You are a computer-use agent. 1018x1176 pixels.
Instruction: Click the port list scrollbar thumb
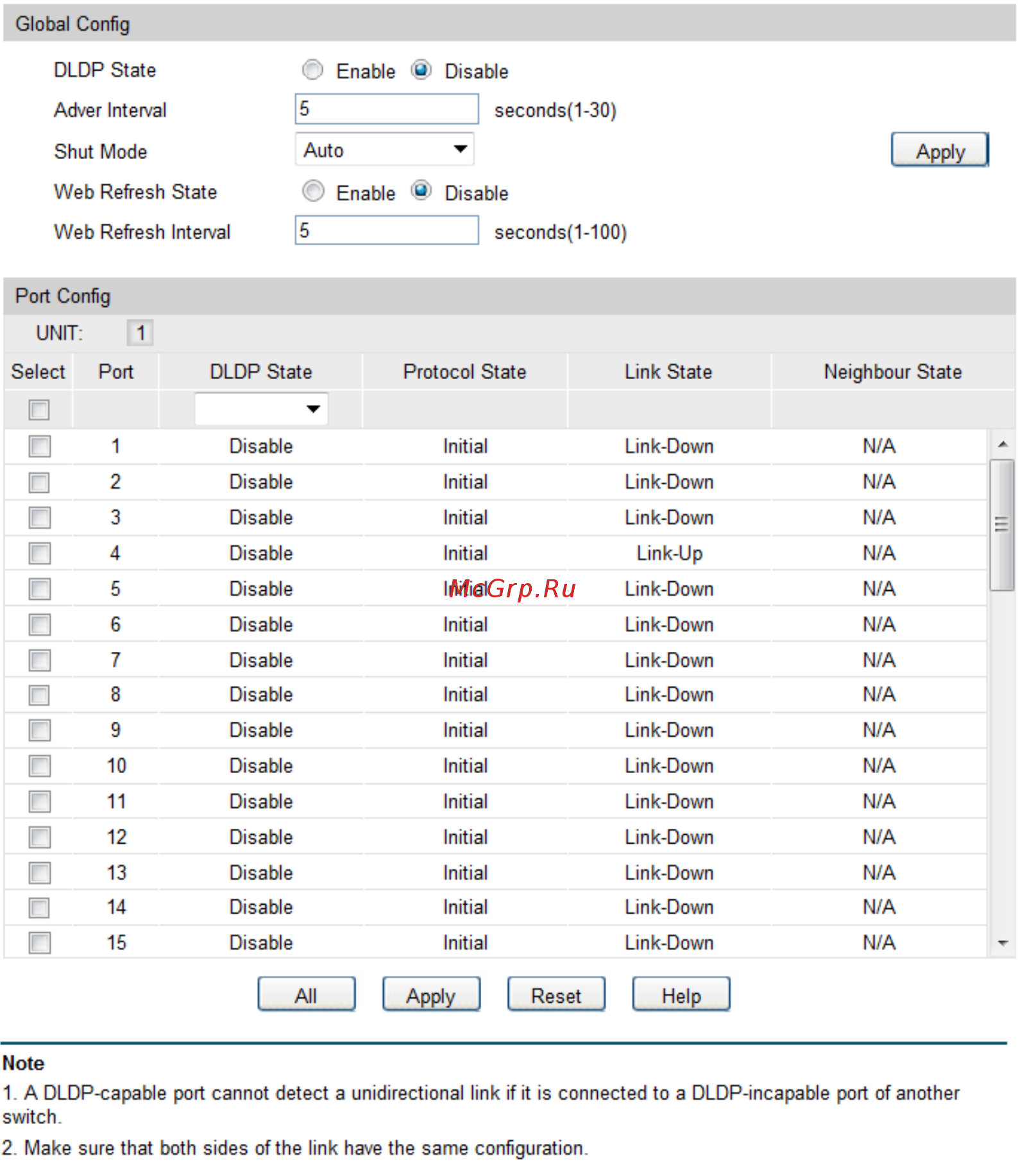click(1002, 525)
